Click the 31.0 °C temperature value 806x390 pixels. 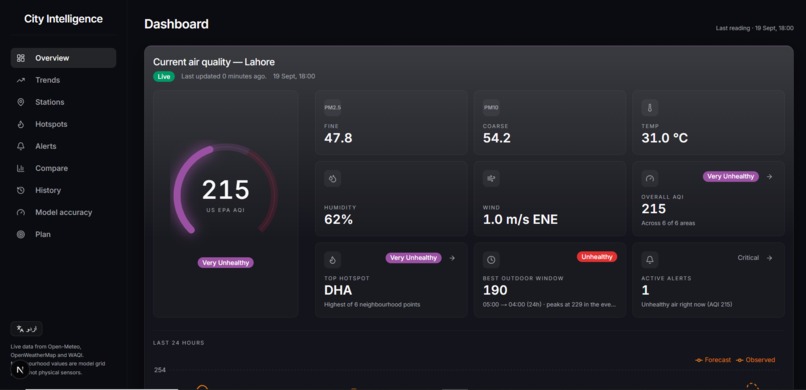[665, 138]
